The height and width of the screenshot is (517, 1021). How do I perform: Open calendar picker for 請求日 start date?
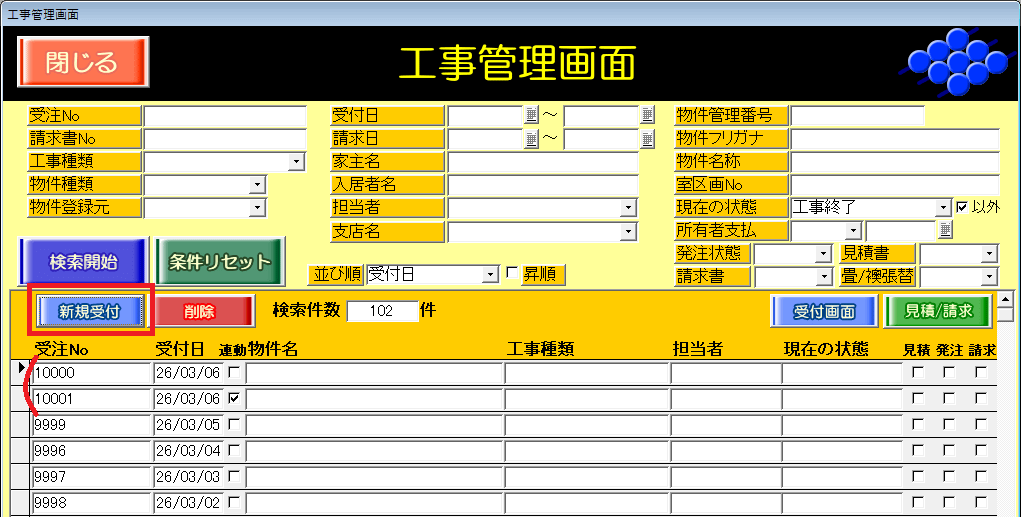pyautogui.click(x=532, y=138)
